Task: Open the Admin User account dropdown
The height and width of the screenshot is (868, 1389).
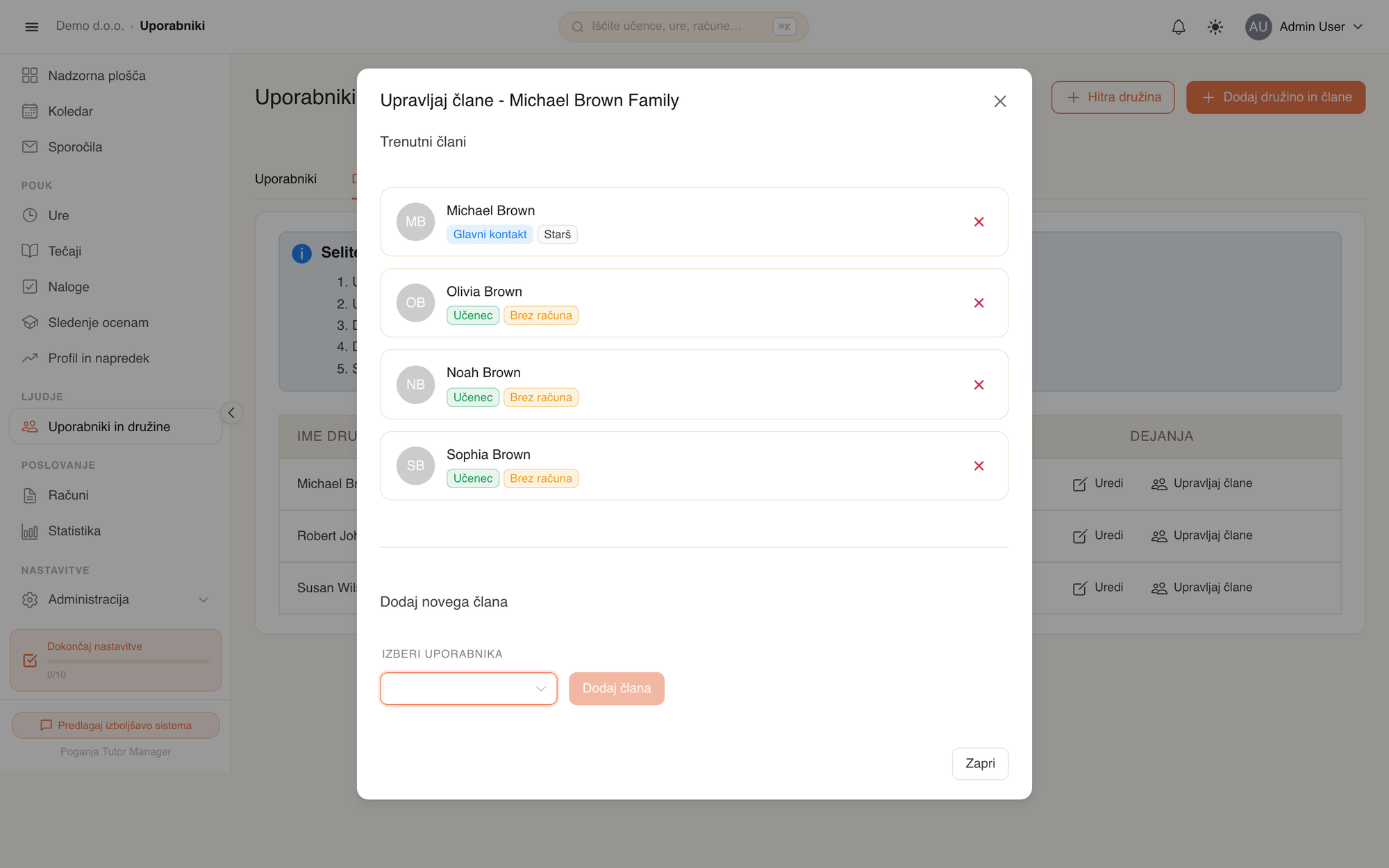Action: [1304, 27]
